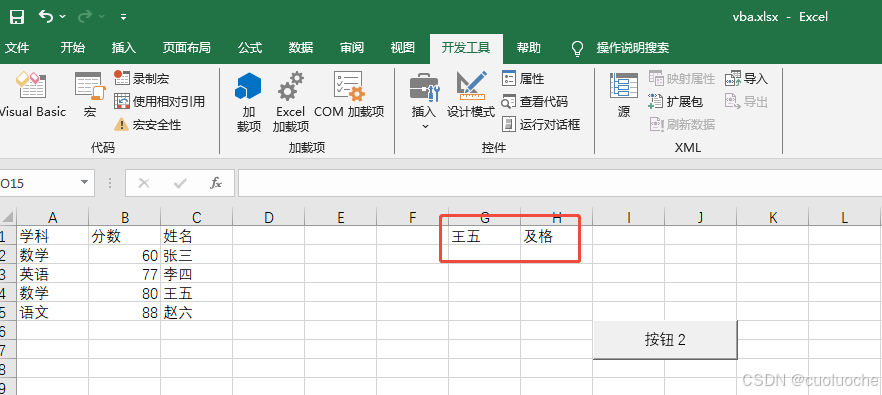Select cell B1 containing 分数
Image resolution: width=882 pixels, height=395 pixels.
[x=125, y=236]
